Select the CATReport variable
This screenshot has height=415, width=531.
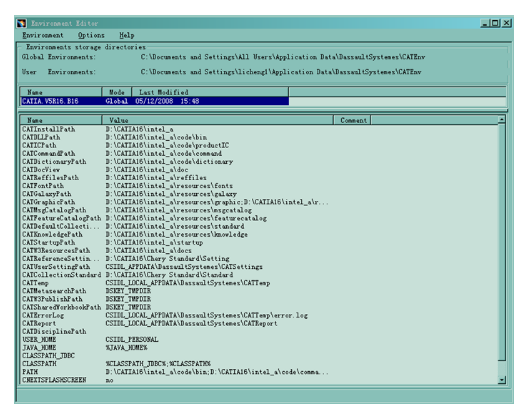pyautogui.click(x=39, y=323)
